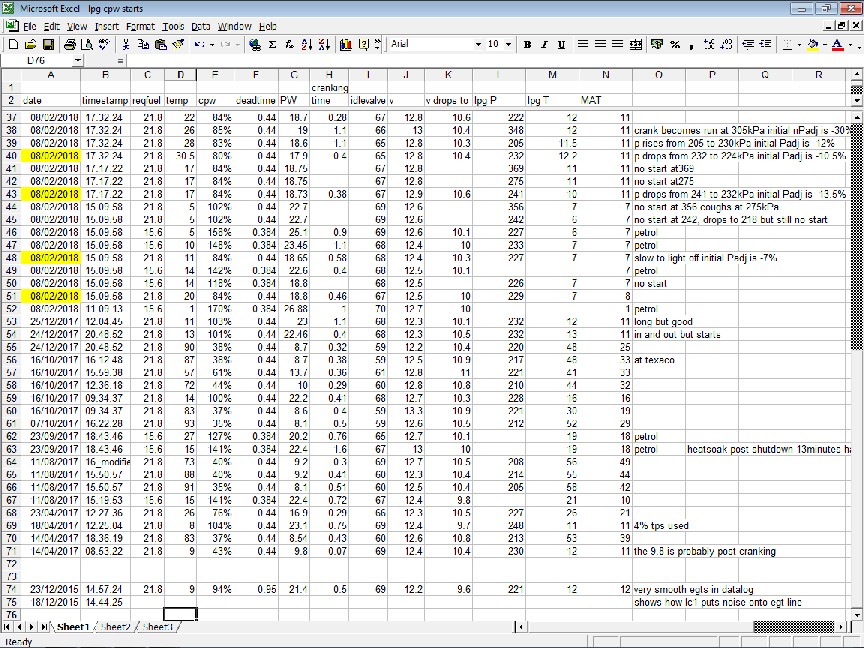Select the row 43 header

pyautogui.click(x=11, y=194)
